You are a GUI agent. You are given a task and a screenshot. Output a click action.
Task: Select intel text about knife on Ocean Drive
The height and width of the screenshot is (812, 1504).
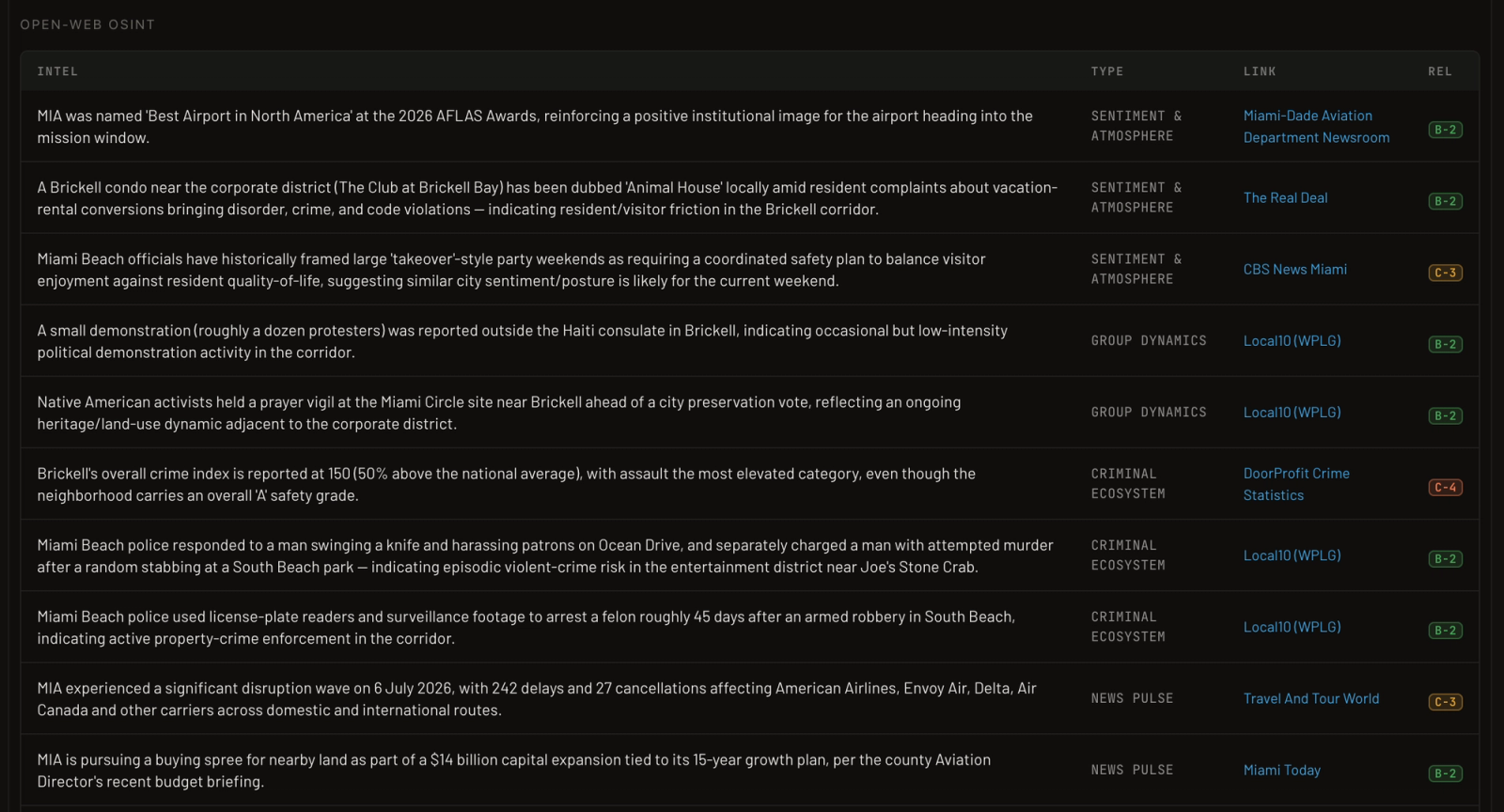[x=545, y=555]
